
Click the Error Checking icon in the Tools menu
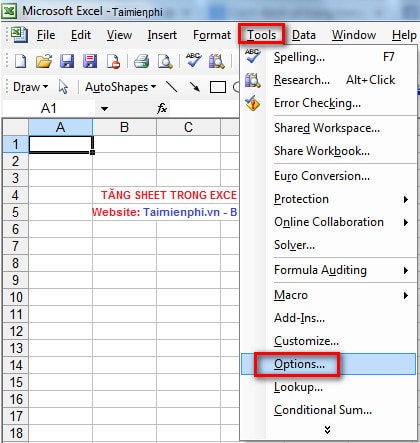[x=253, y=103]
